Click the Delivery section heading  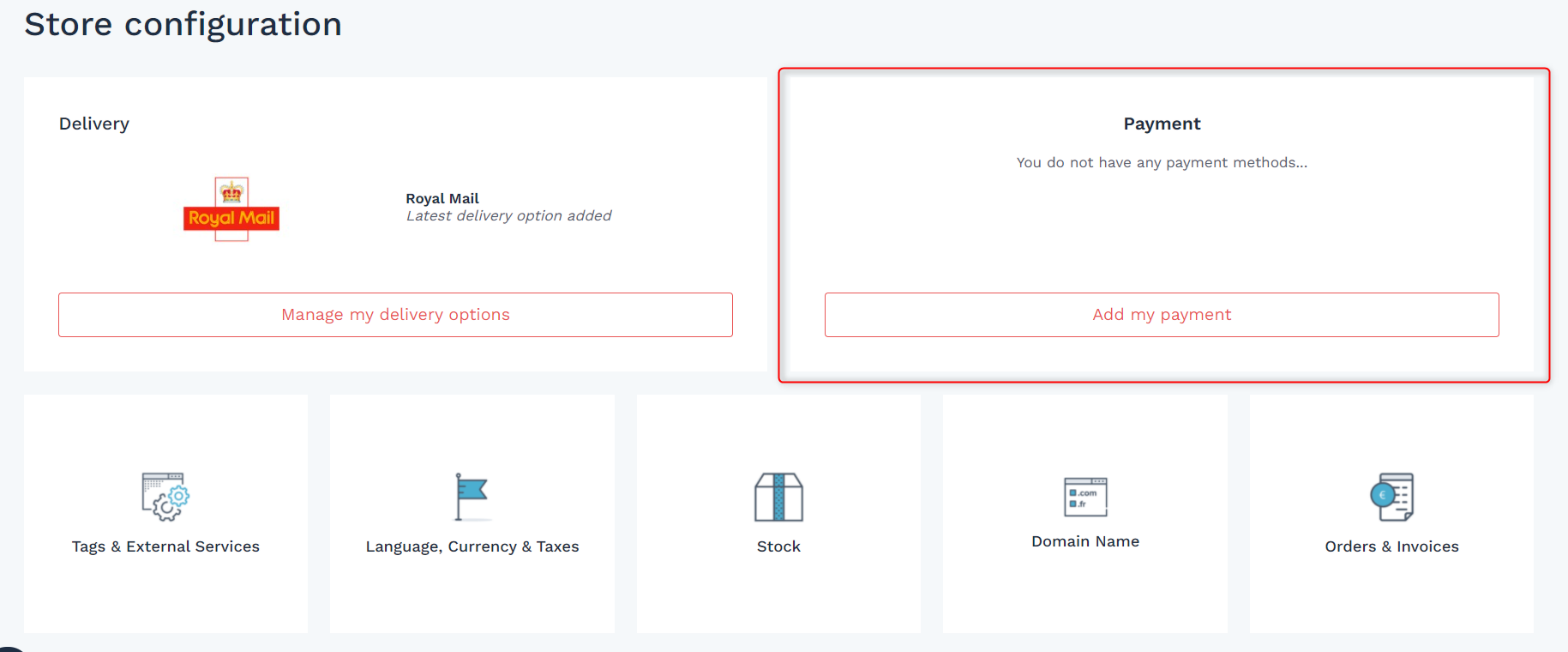coord(94,124)
